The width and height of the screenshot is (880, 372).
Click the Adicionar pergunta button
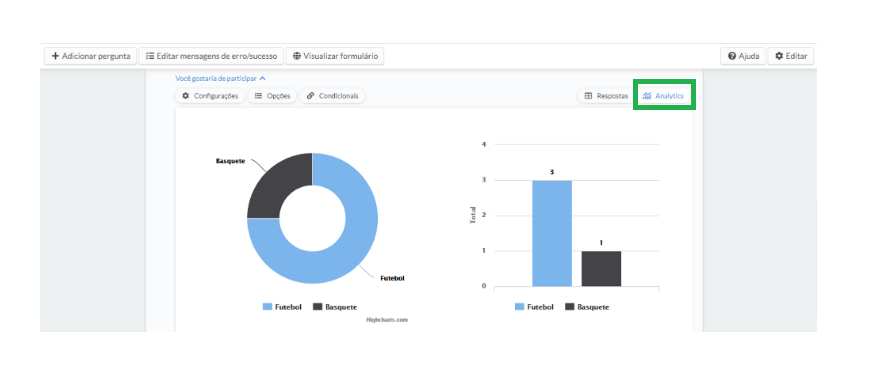pos(90,56)
